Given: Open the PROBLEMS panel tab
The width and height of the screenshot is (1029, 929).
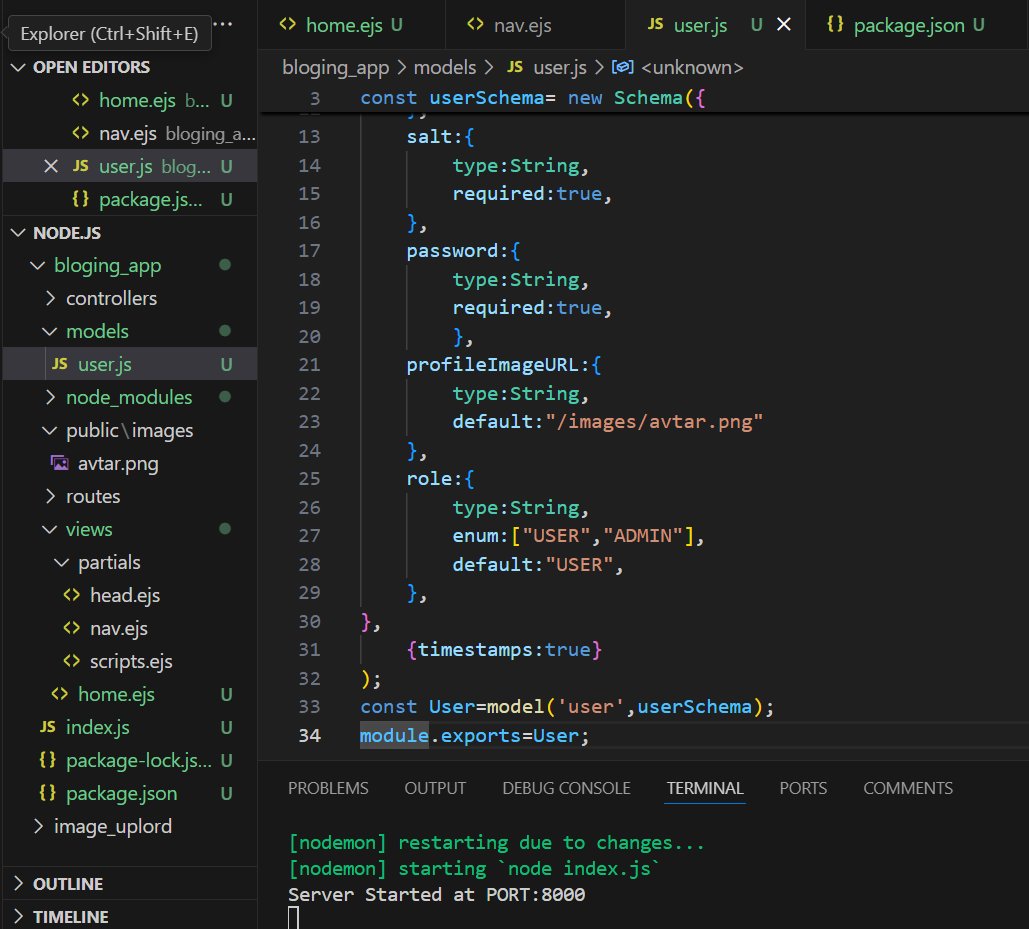Looking at the screenshot, I should click(x=328, y=788).
